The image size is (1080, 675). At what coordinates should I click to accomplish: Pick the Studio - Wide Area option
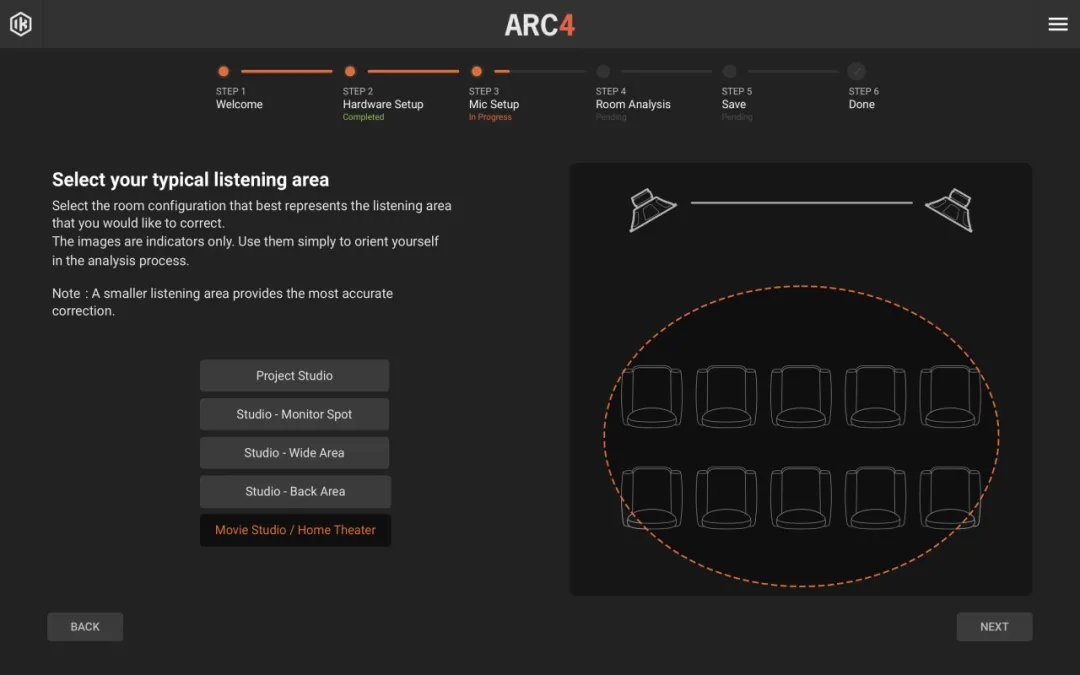[294, 453]
